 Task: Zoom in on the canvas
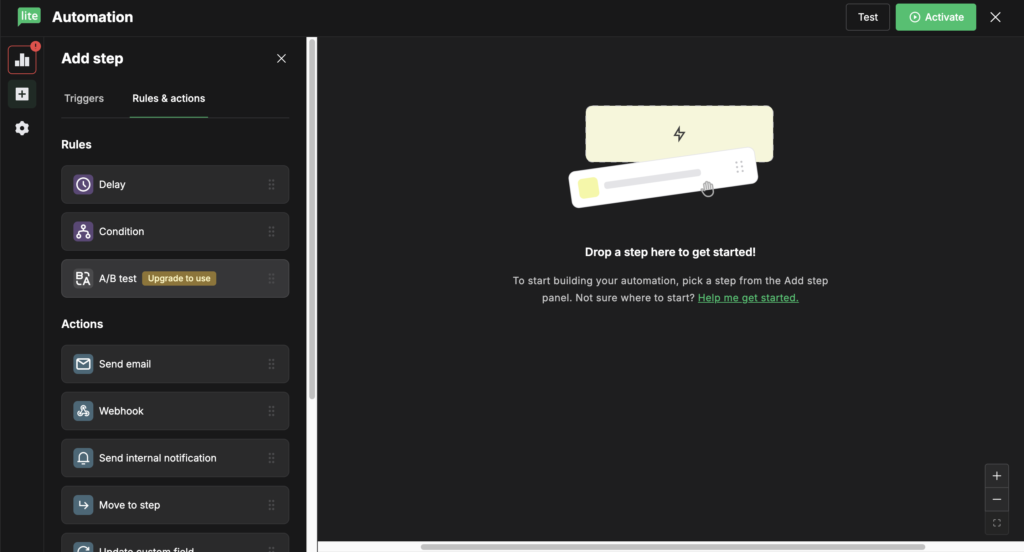[996, 476]
